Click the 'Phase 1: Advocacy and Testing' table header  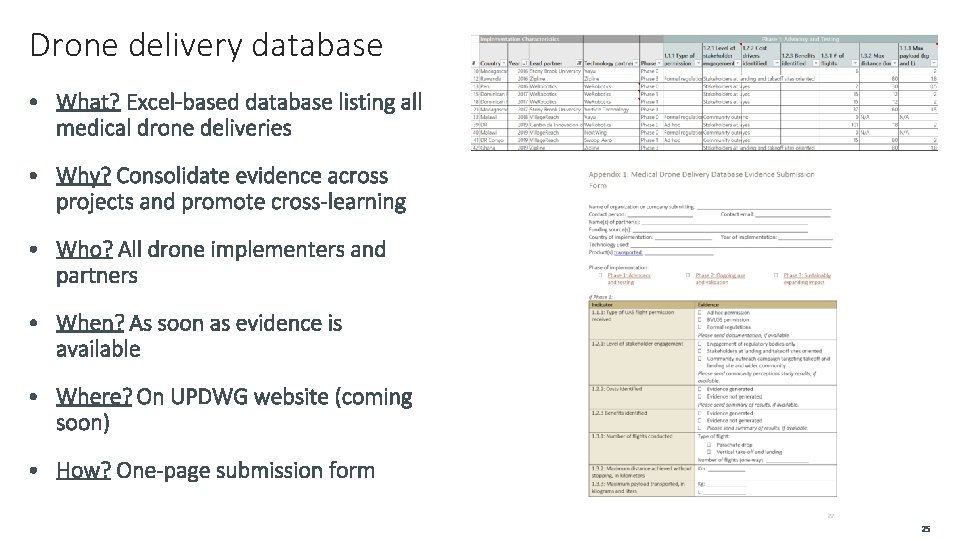[801, 39]
